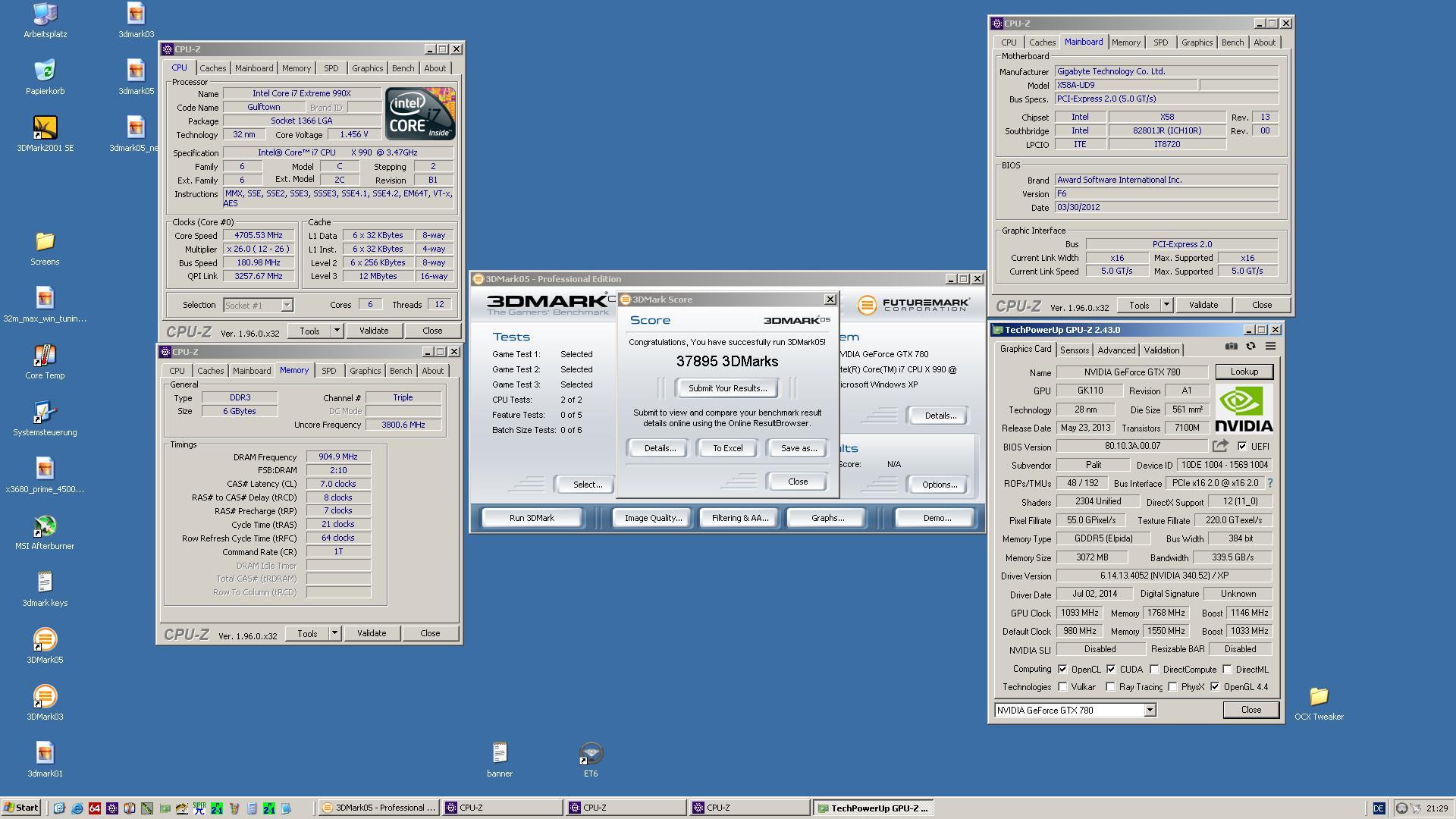
Task: Open the Socket #1 selection dropdown
Action: point(287,305)
